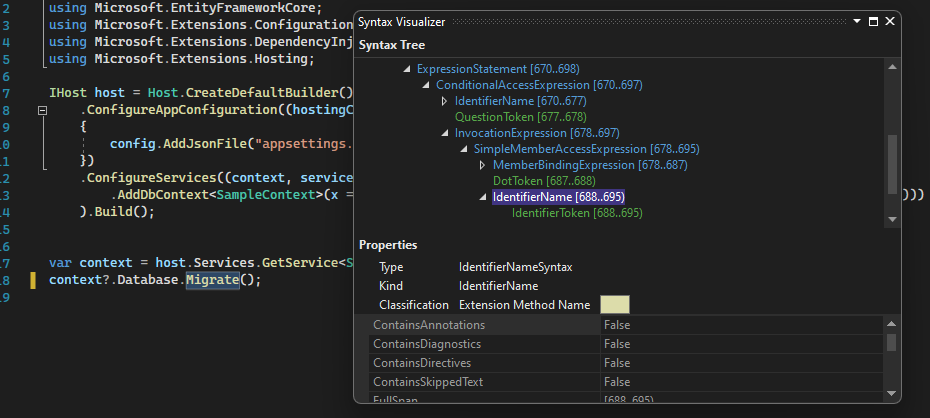Click the IHost type in code

[68, 93]
